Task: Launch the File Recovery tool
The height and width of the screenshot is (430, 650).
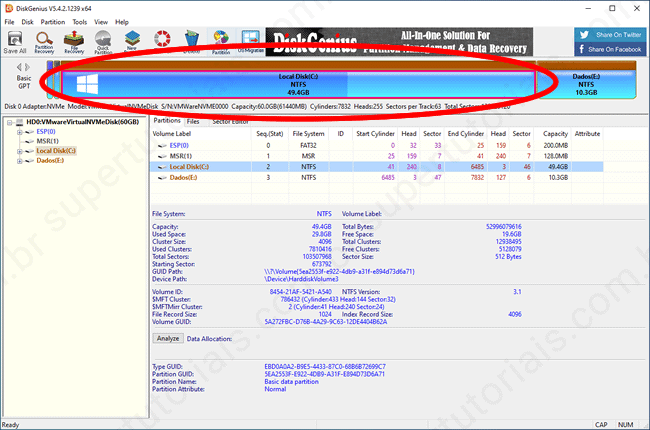Action: [x=74, y=42]
